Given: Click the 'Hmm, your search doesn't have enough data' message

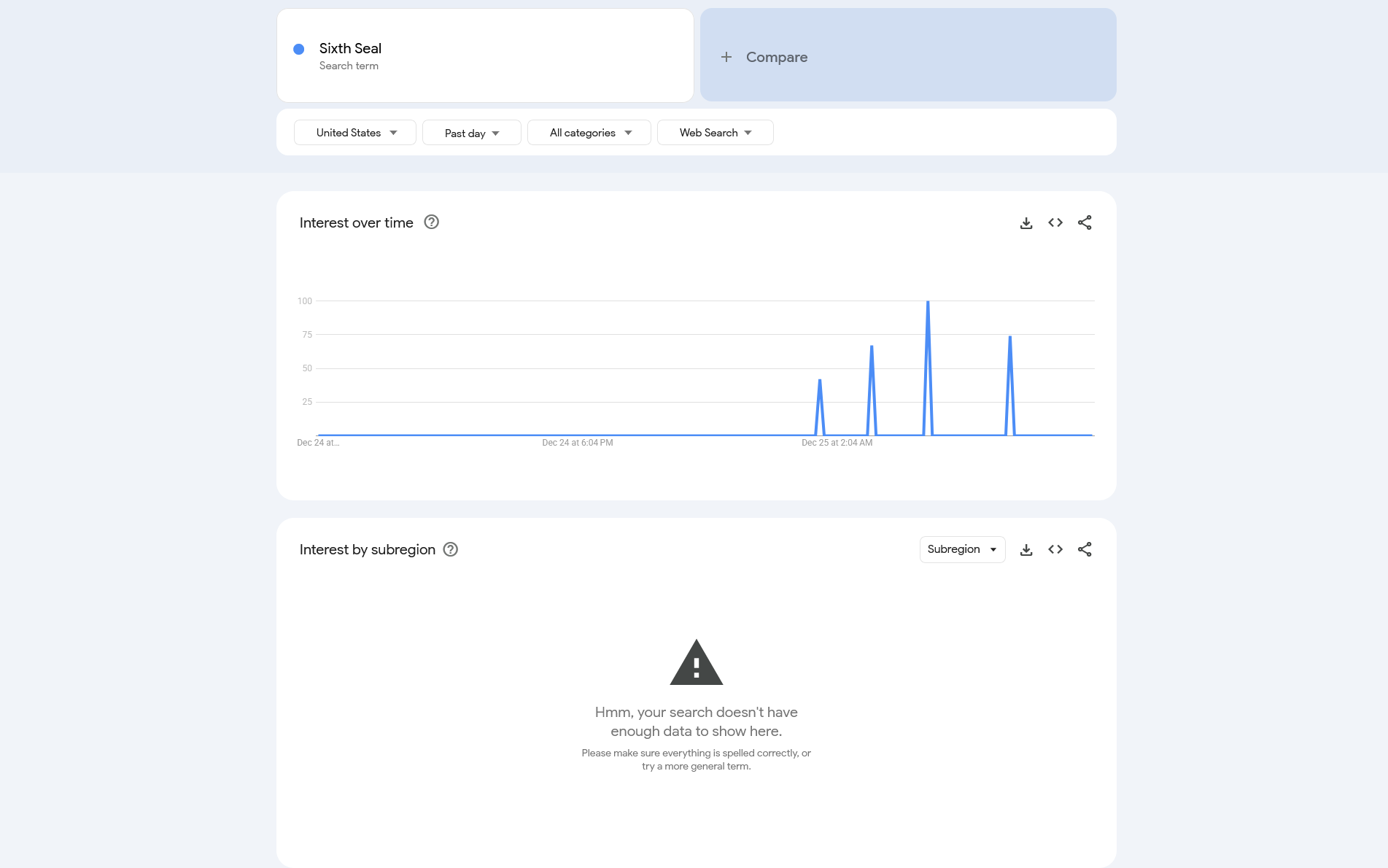Looking at the screenshot, I should [x=697, y=721].
